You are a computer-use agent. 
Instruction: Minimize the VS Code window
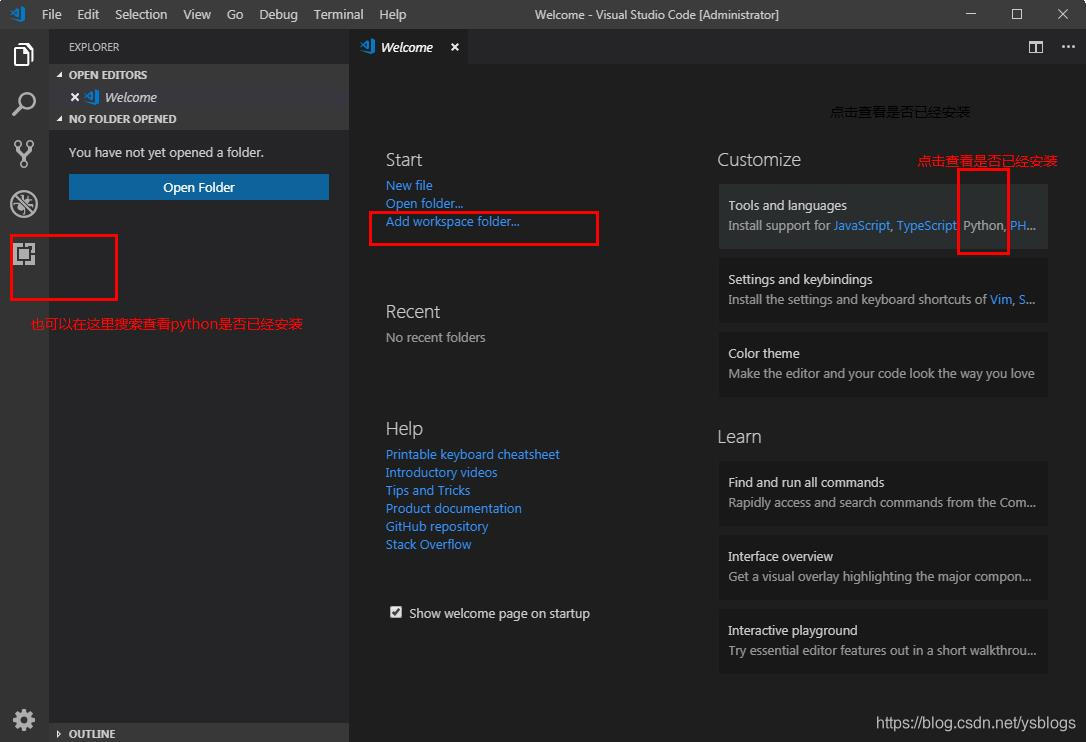click(x=970, y=14)
